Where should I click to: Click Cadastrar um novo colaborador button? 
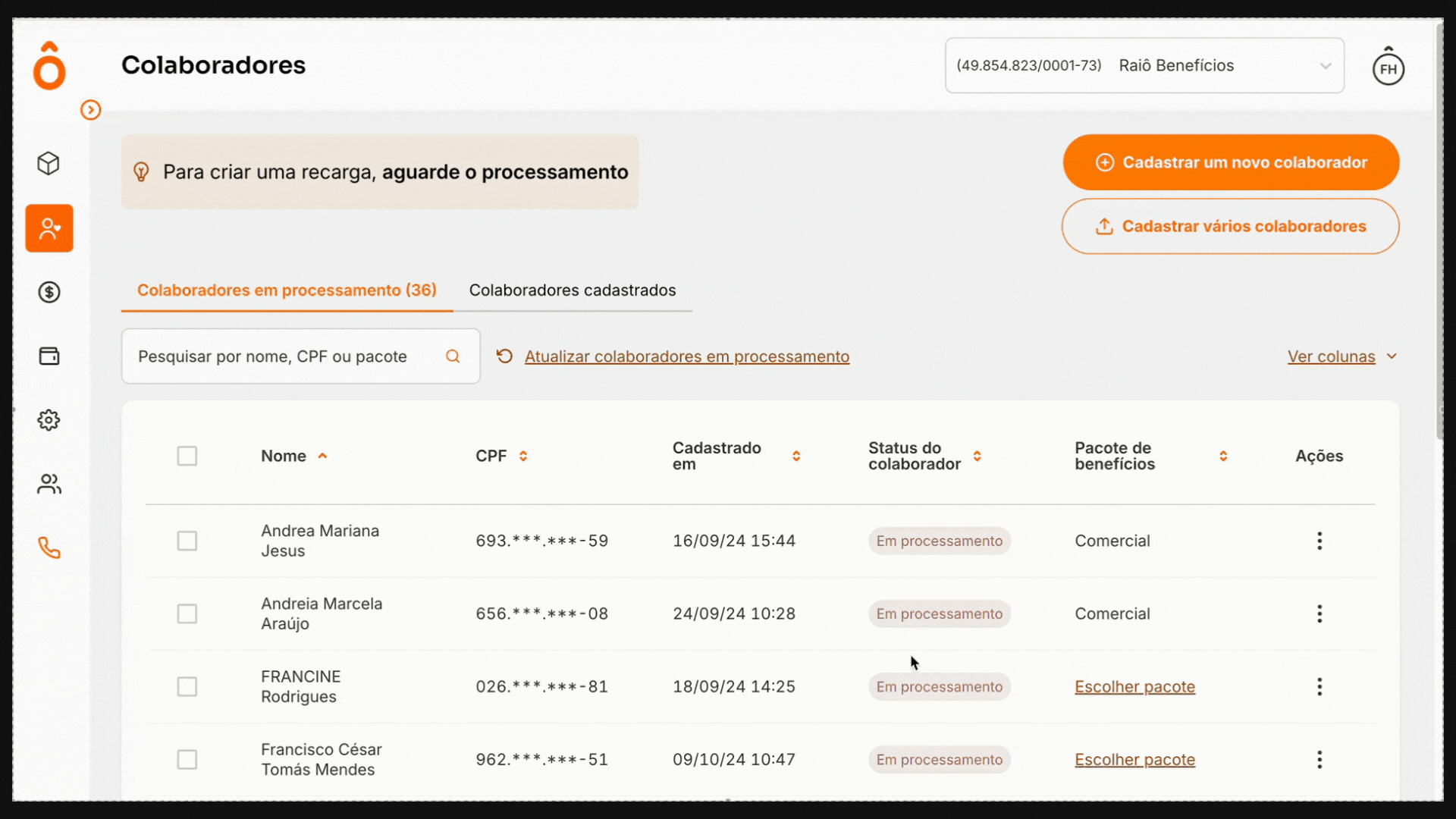point(1230,162)
